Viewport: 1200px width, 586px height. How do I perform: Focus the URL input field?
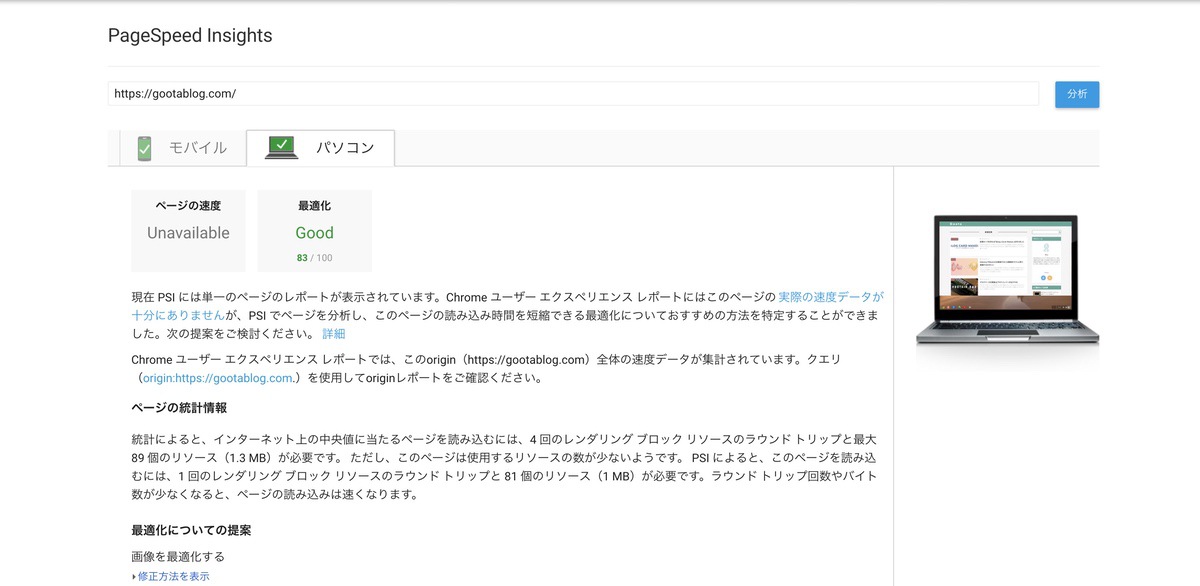(x=574, y=94)
